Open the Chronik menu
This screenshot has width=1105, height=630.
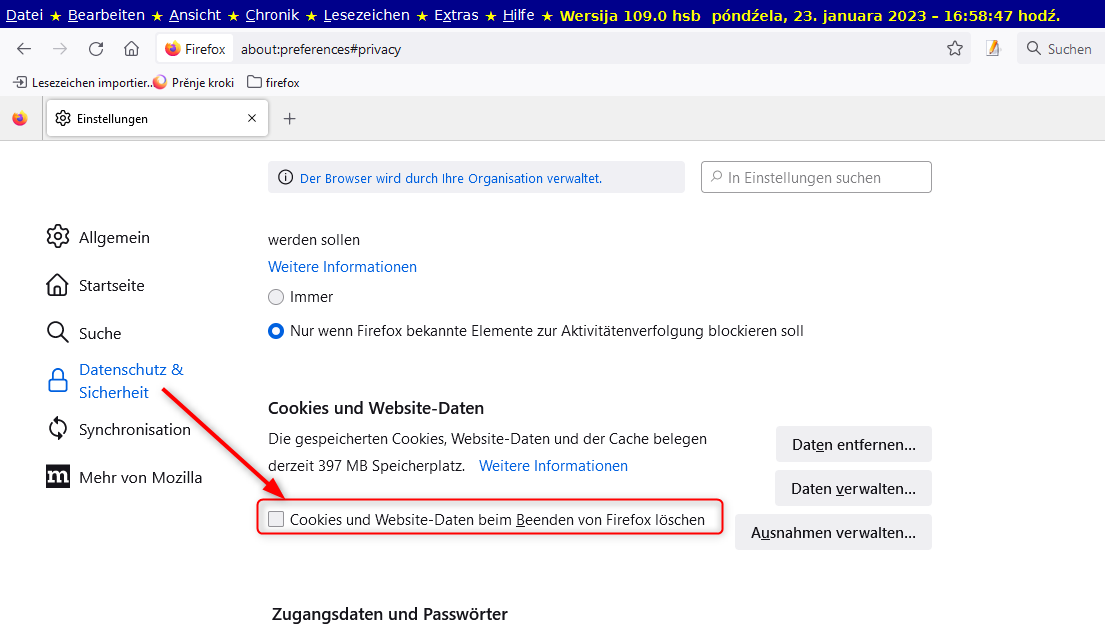272,15
